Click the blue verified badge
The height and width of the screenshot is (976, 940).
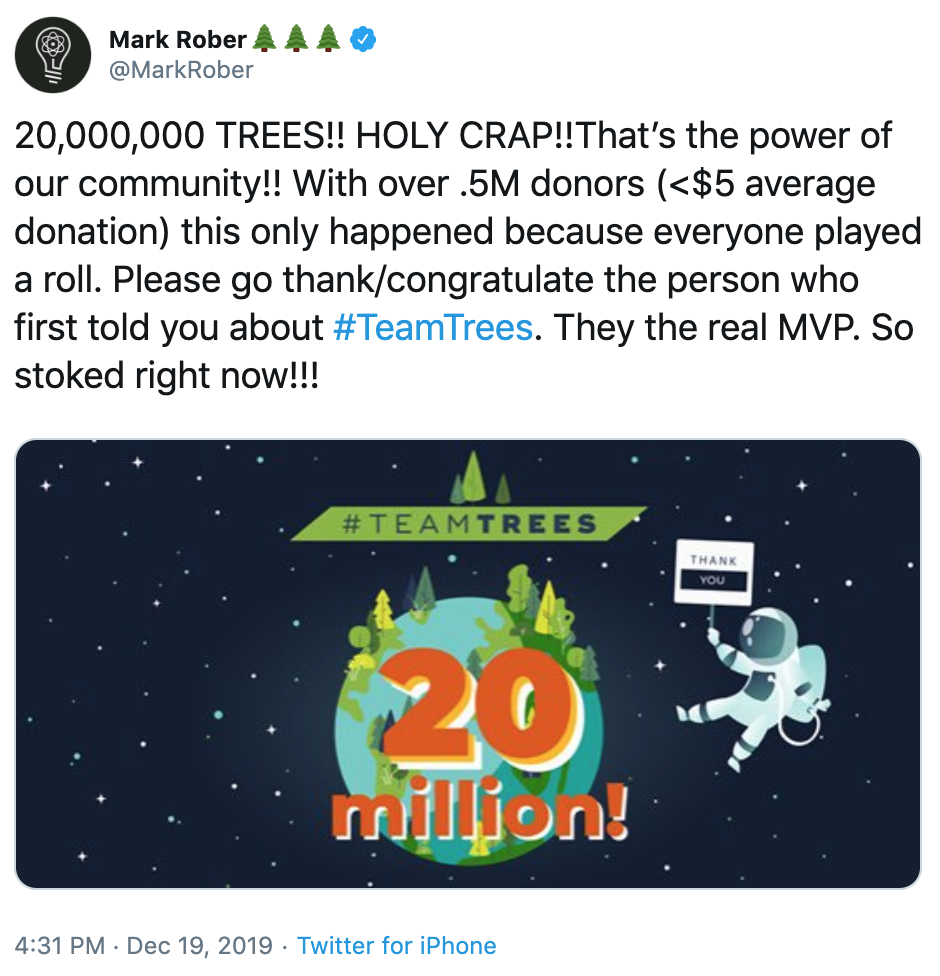pos(363,39)
